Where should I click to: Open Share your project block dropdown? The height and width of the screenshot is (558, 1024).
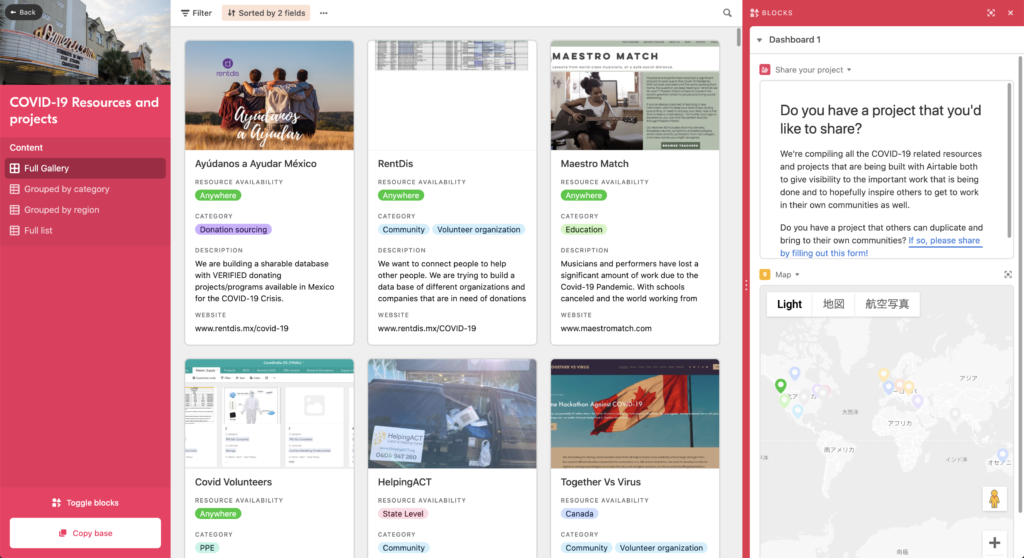point(849,70)
